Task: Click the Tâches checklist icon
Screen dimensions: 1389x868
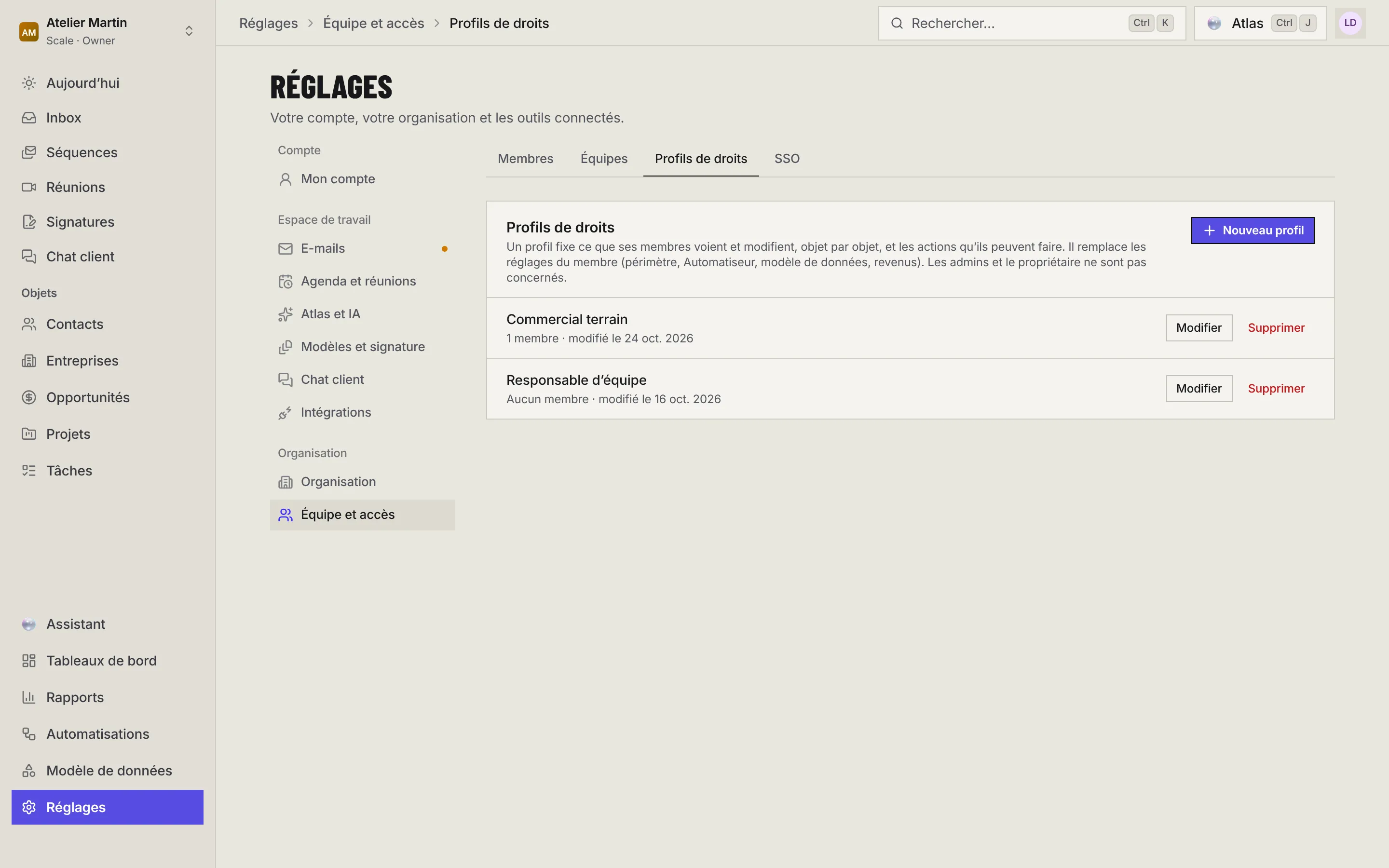Action: pos(29,471)
